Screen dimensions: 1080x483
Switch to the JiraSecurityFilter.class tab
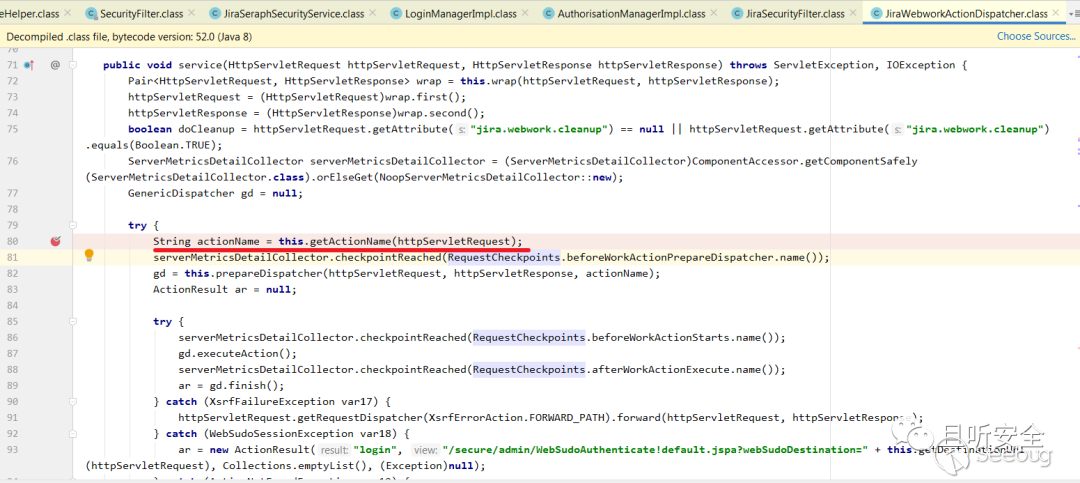click(796, 14)
